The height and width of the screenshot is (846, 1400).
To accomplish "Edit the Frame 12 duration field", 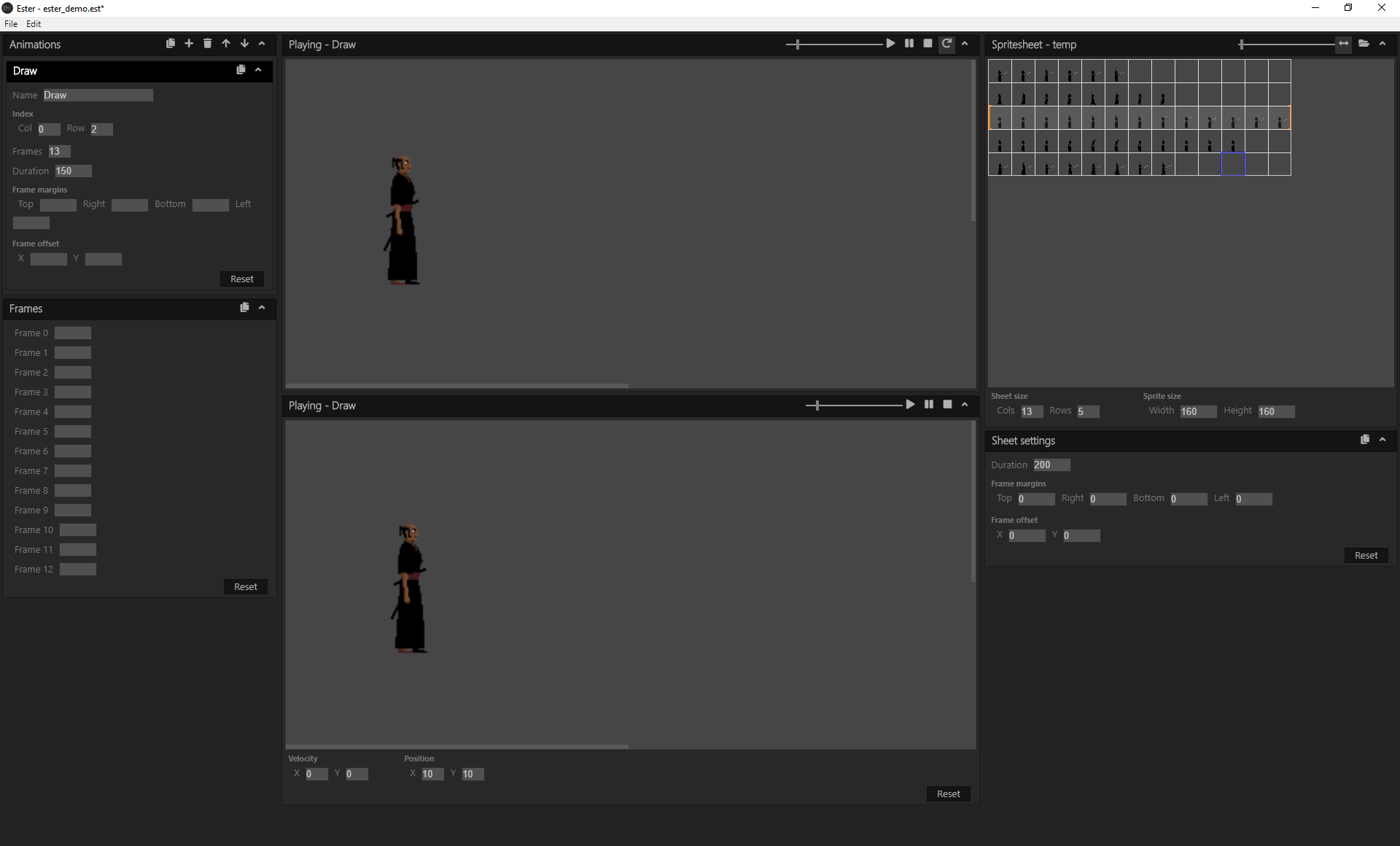I will [x=78, y=570].
